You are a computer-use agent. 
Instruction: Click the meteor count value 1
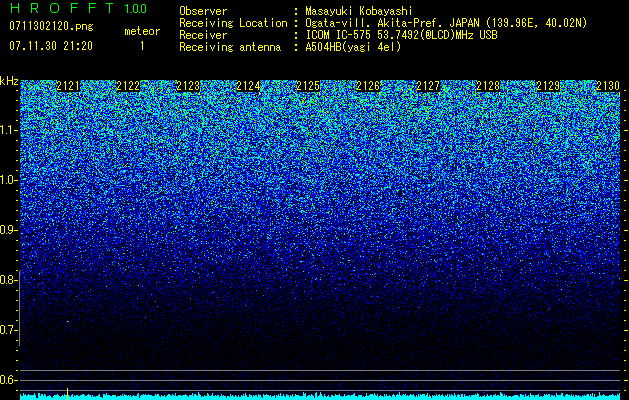pos(142,46)
